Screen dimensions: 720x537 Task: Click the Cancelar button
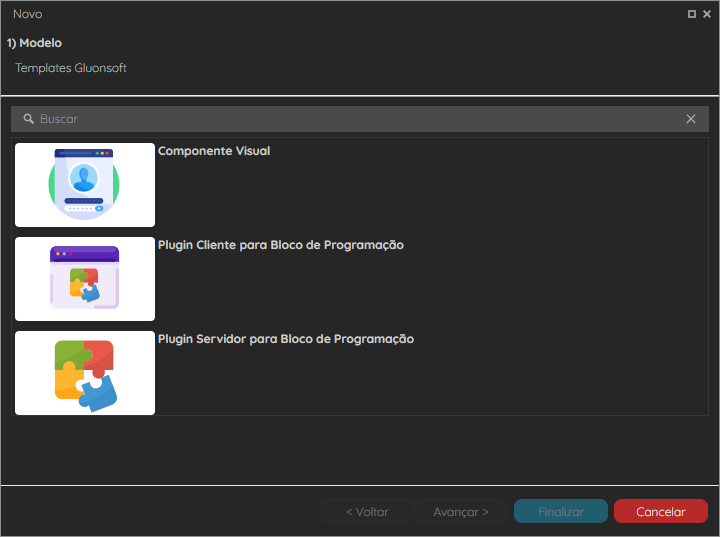661,511
